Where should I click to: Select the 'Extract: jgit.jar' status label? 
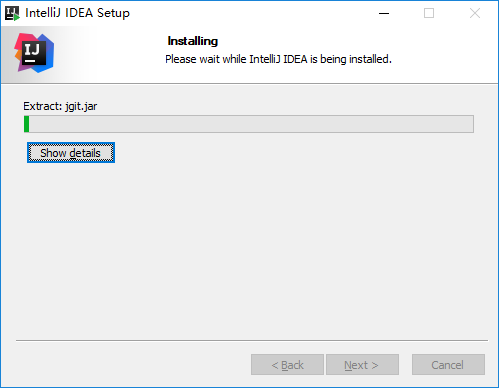tap(60, 106)
